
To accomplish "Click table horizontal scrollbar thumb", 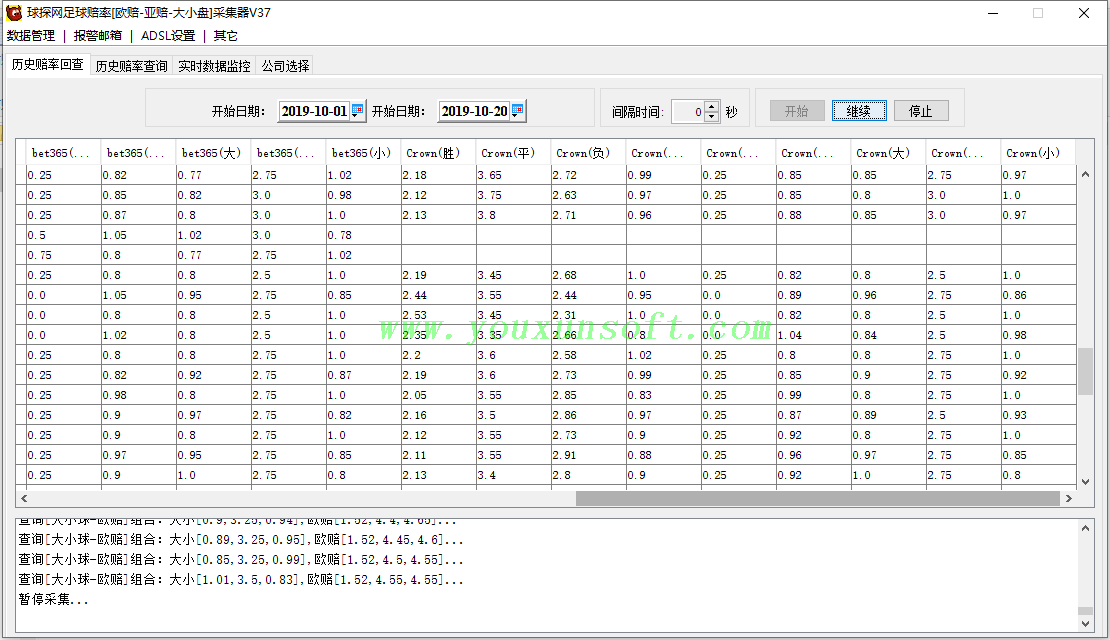I will coord(818,498).
